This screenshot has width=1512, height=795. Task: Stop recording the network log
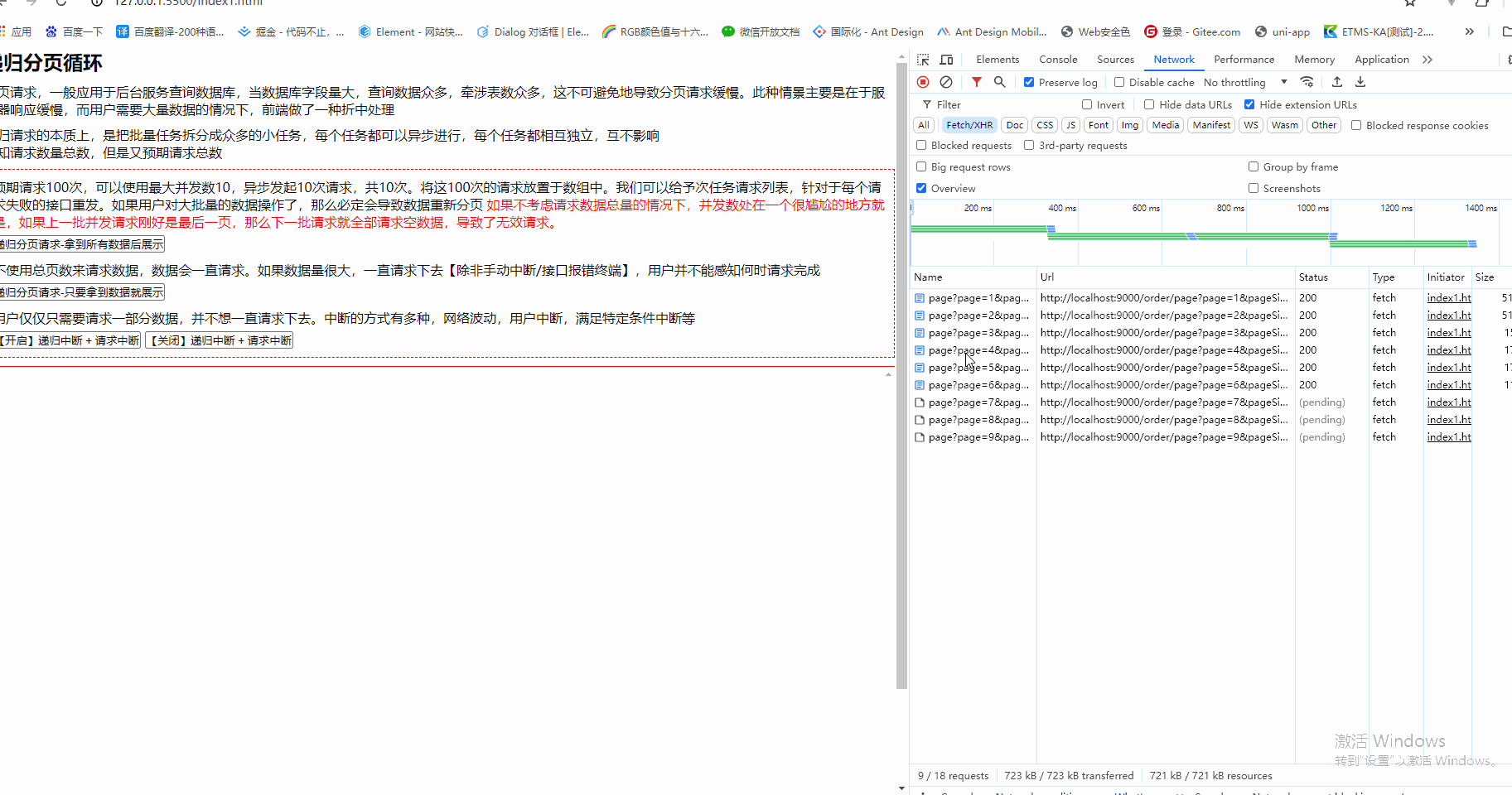[x=923, y=82]
